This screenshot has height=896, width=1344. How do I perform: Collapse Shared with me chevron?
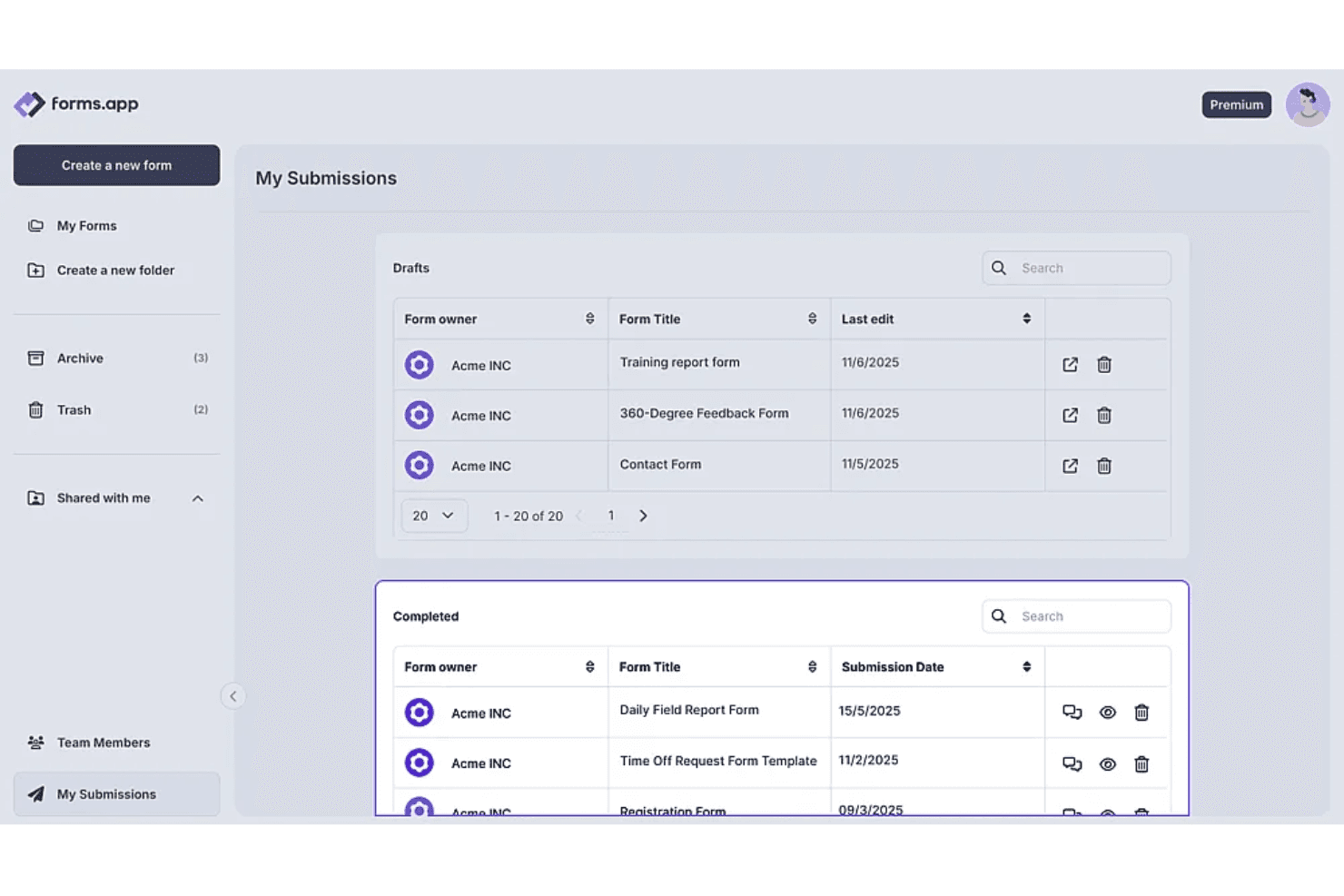[x=198, y=498]
